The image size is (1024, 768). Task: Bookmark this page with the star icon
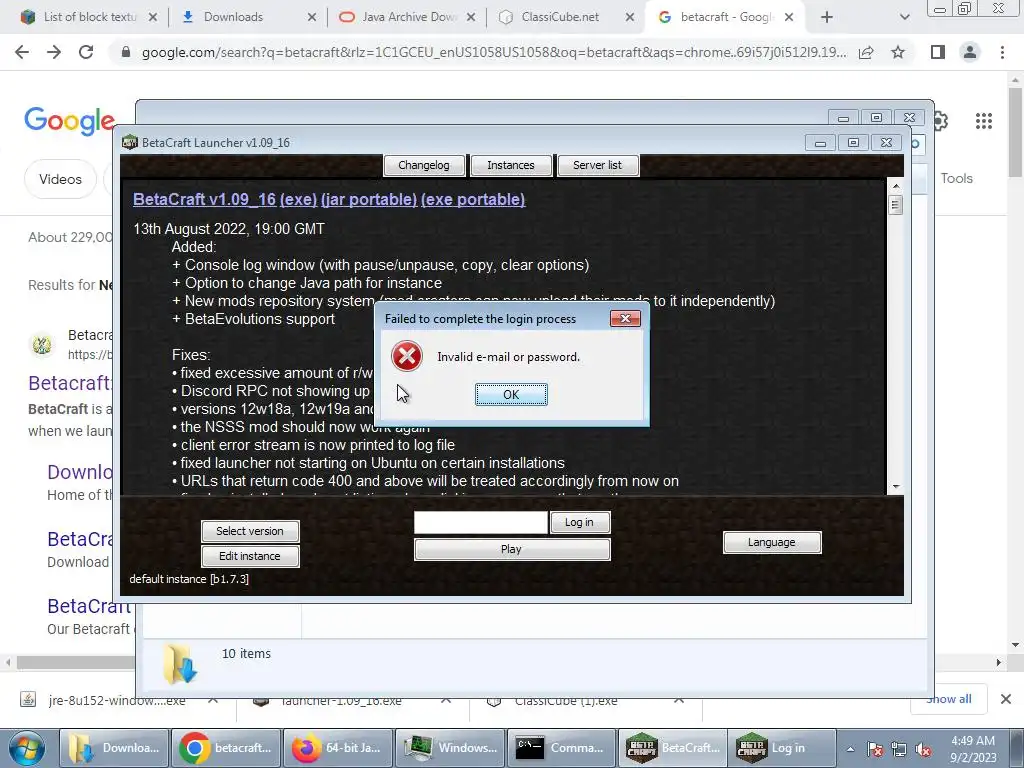coord(898,52)
